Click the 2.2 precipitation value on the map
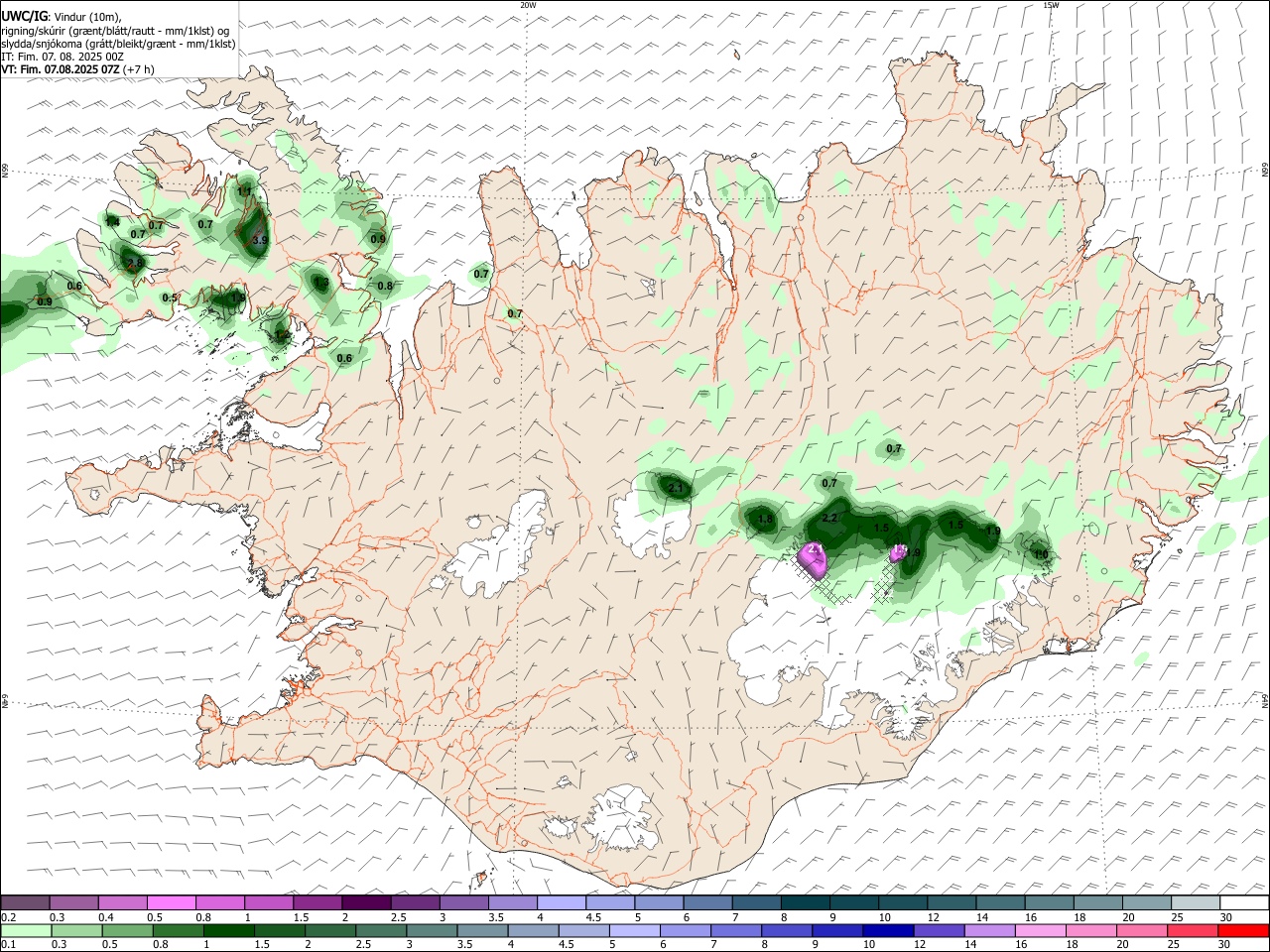Screen dimensions: 1270x952 (x=830, y=518)
